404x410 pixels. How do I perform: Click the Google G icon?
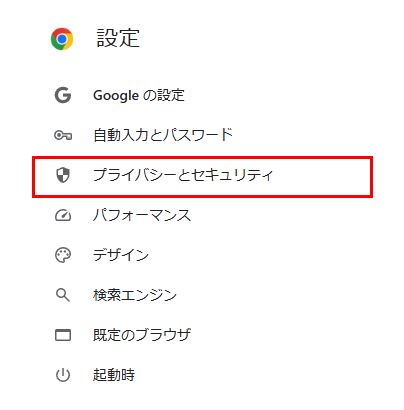pos(63,95)
